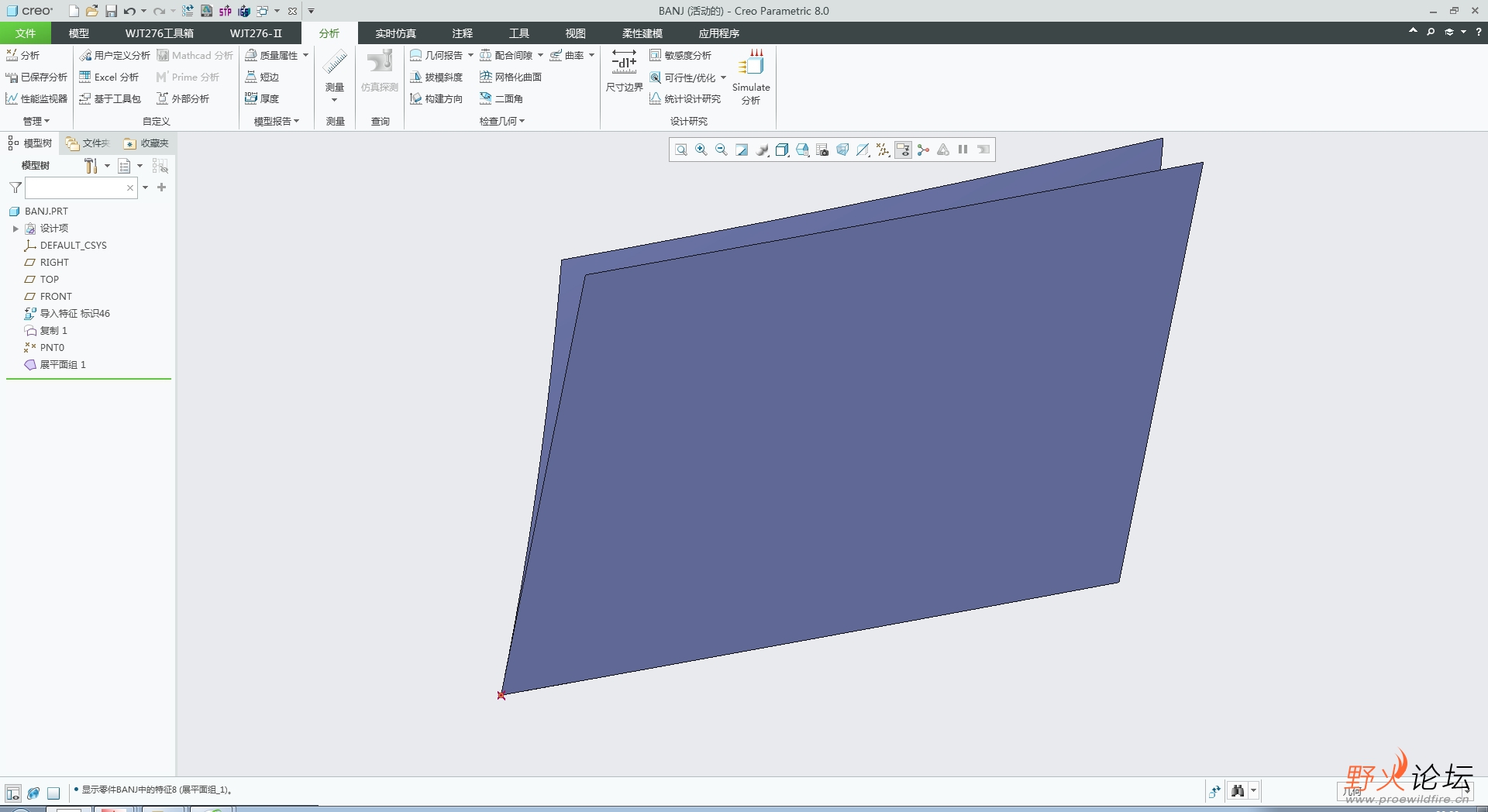Click the pause simulation icon

tap(963, 150)
